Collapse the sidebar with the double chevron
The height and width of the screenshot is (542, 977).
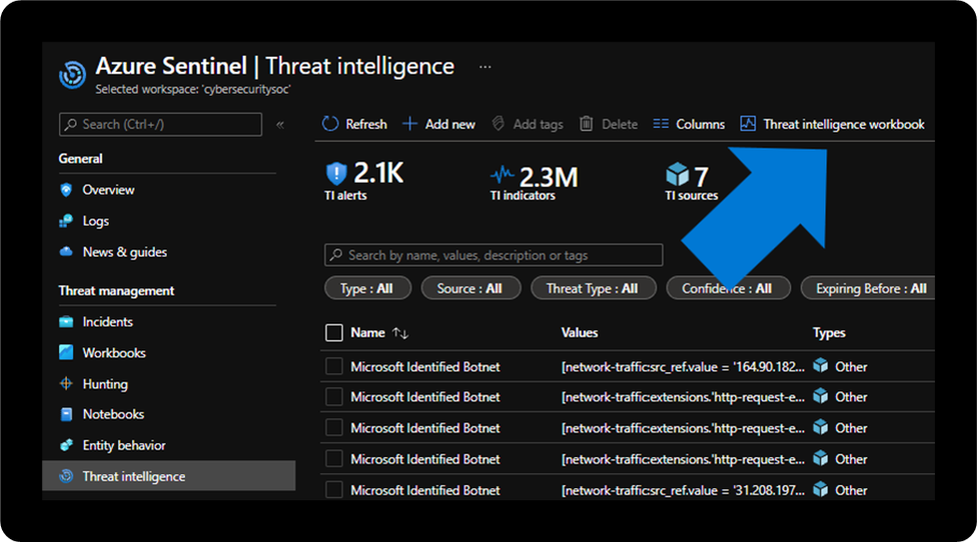[x=280, y=125]
